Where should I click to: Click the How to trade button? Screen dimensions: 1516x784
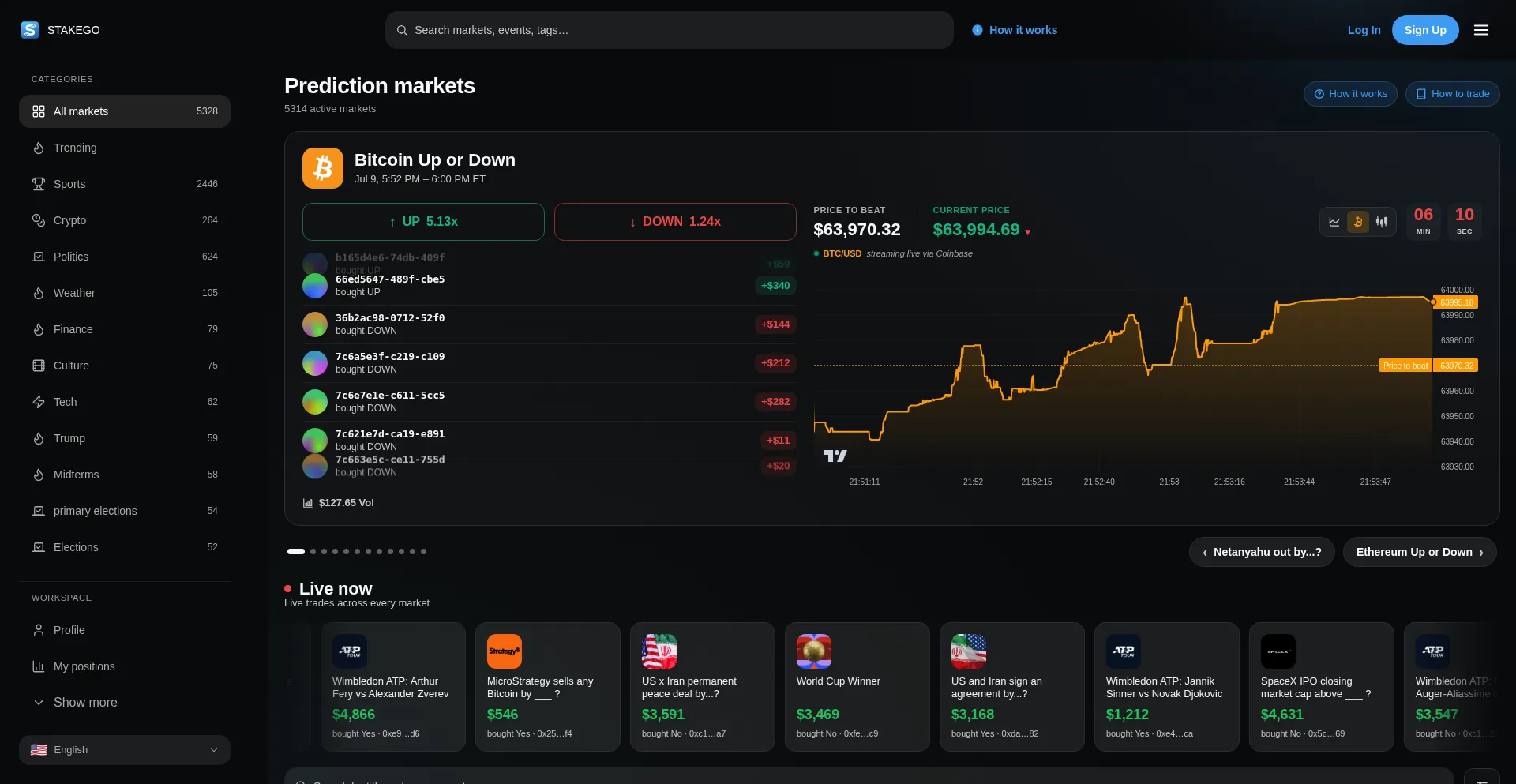click(x=1453, y=94)
